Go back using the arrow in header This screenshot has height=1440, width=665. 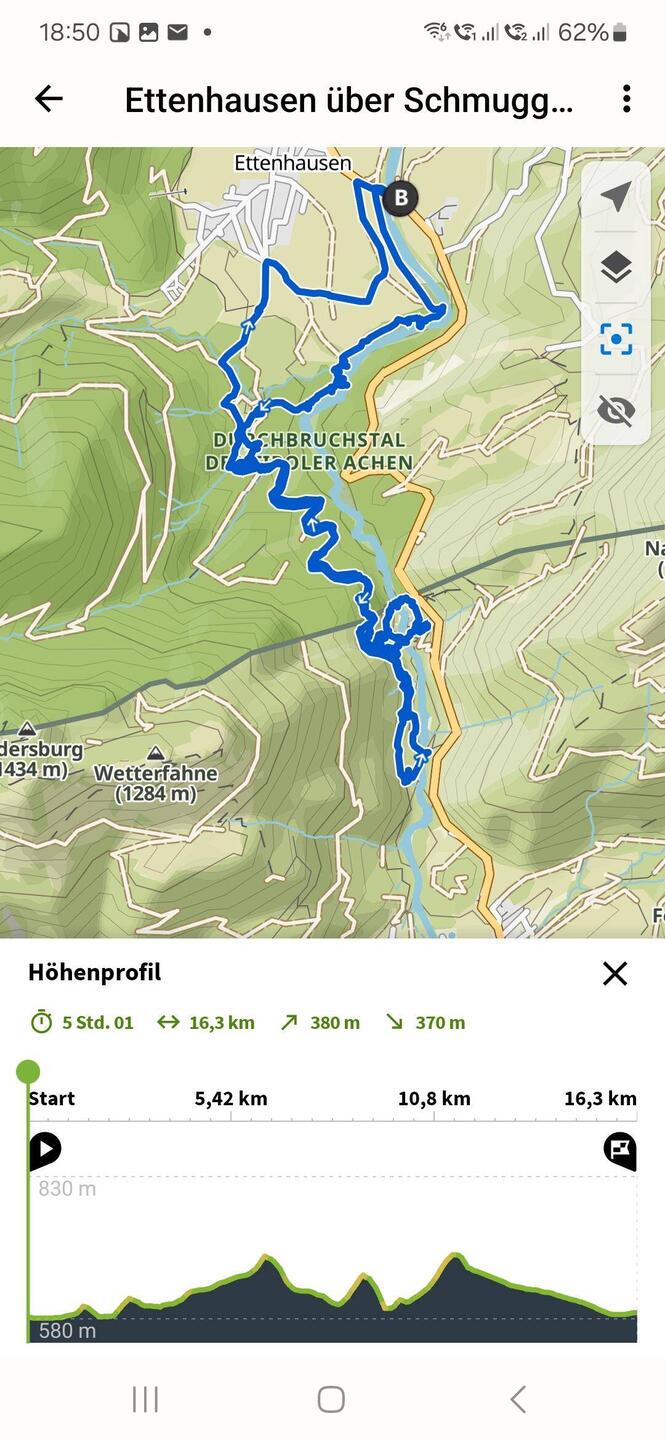(48, 98)
